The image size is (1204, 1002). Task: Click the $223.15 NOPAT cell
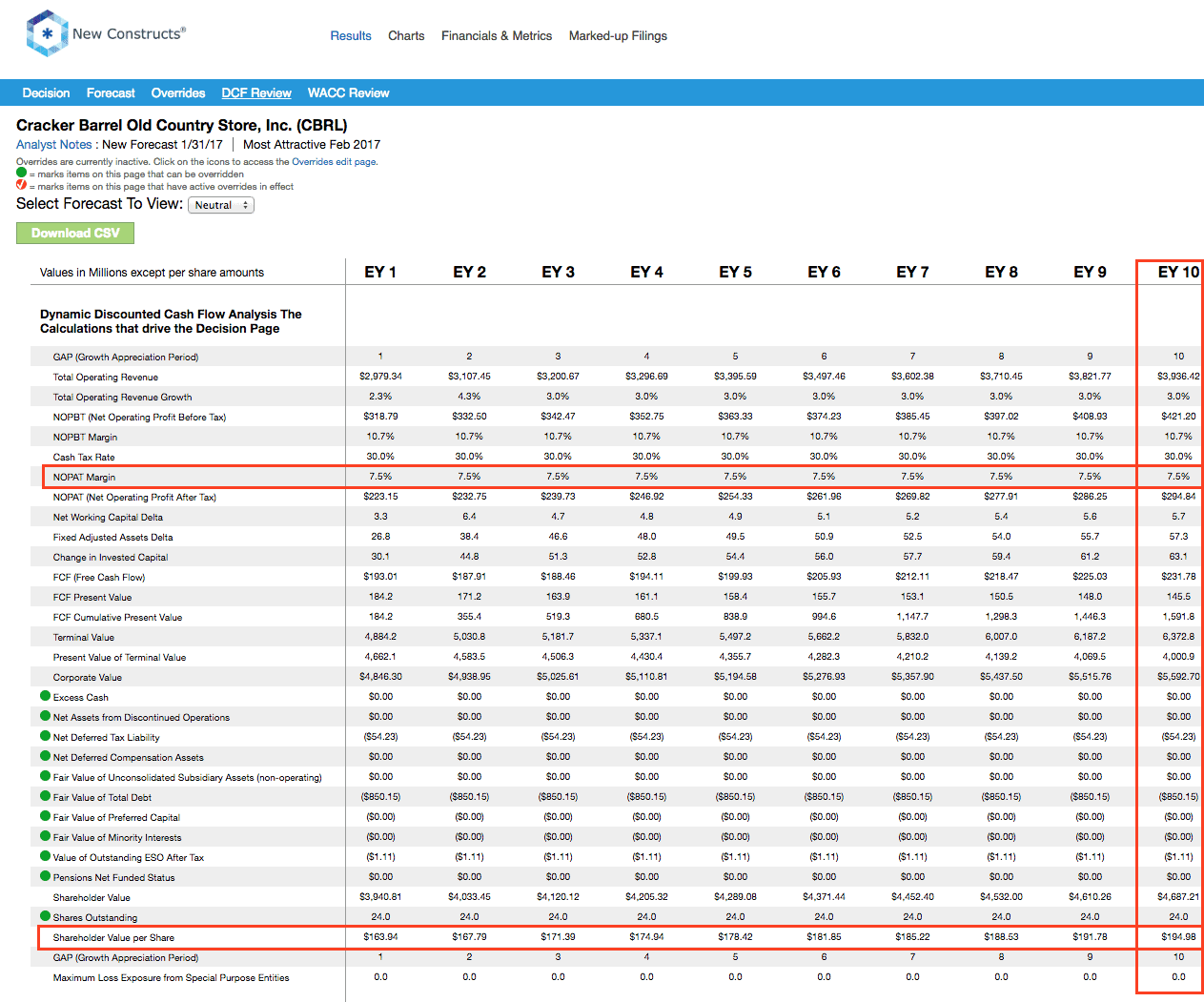click(380, 497)
